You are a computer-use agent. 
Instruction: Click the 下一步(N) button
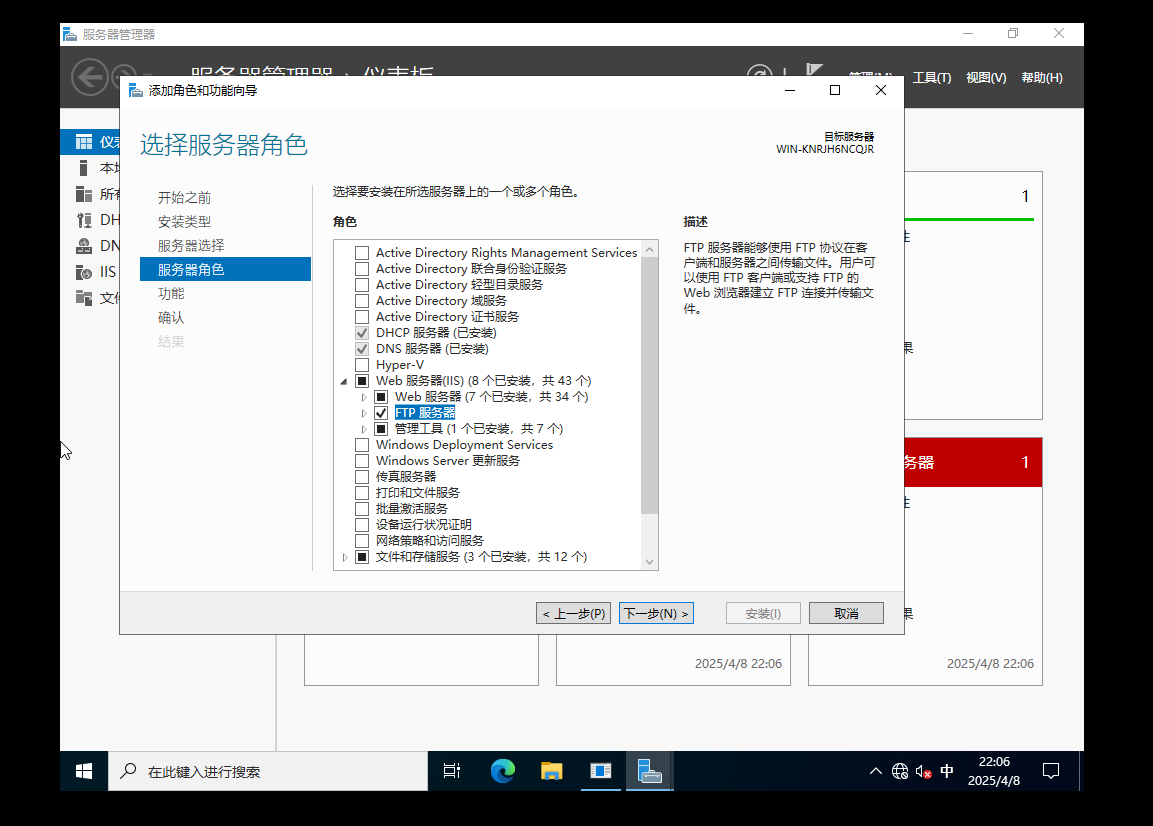click(x=657, y=613)
